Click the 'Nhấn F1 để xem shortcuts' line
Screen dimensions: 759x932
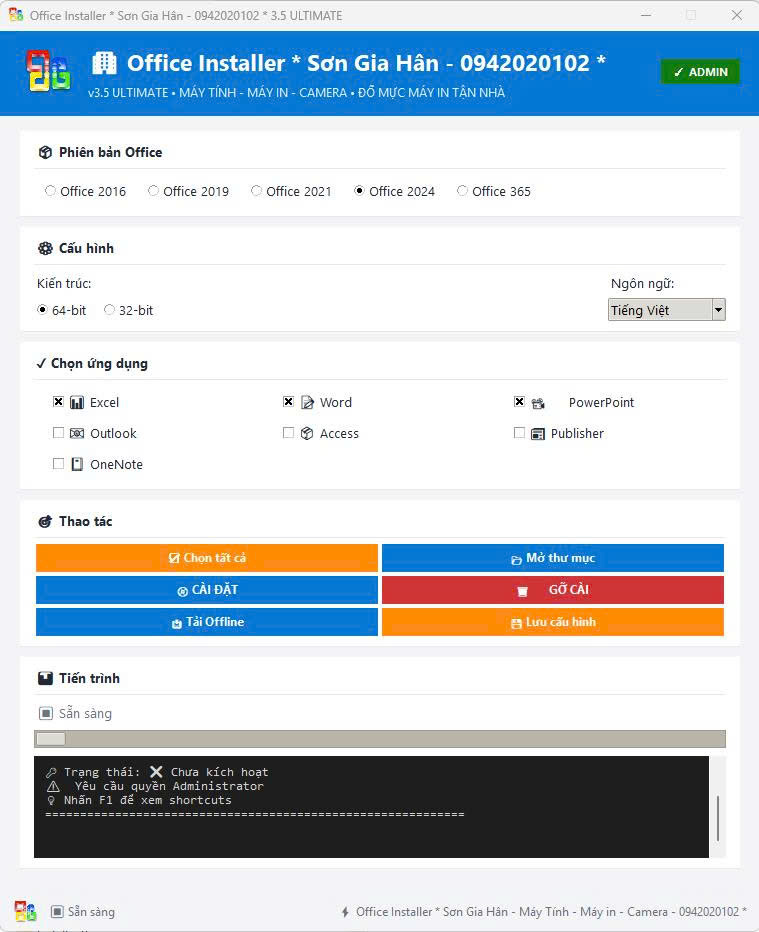click(147, 801)
